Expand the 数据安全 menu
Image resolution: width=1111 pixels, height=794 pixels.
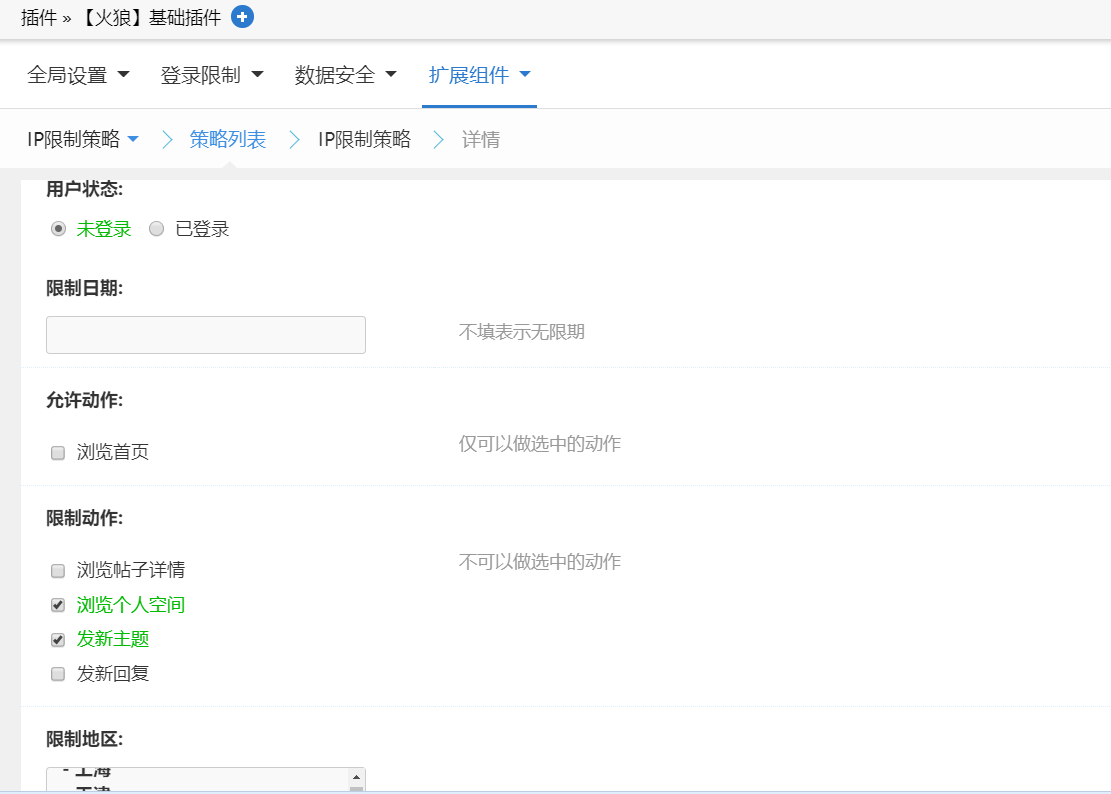345,75
